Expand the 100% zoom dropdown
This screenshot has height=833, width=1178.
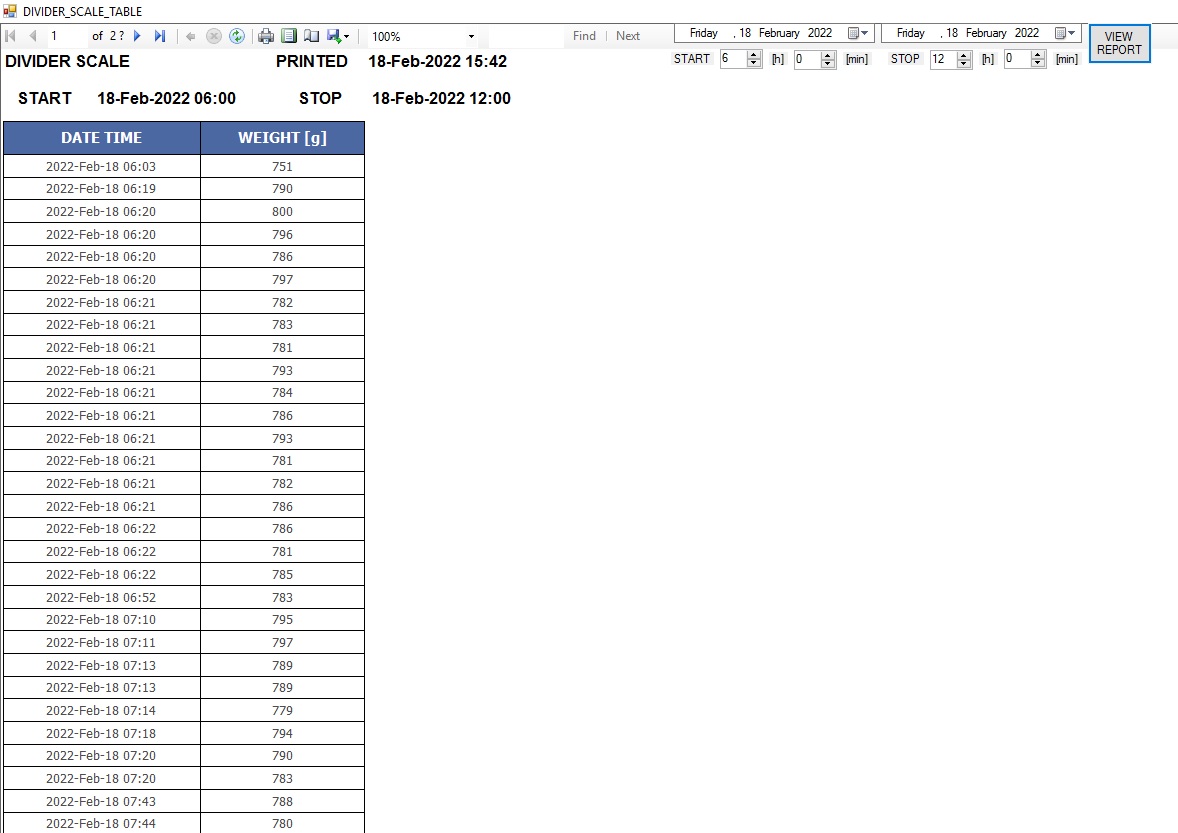471,37
